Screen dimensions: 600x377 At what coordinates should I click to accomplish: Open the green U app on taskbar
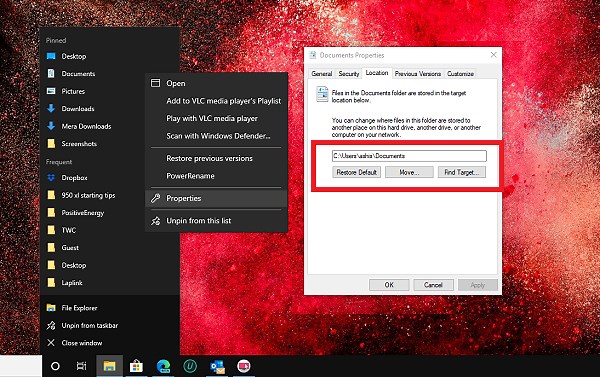tap(190, 366)
